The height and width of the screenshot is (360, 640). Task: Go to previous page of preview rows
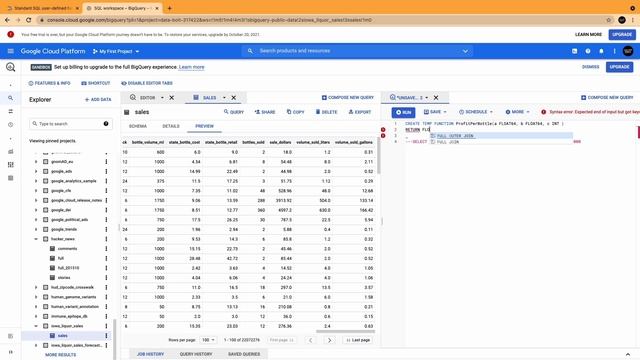(x=311, y=340)
